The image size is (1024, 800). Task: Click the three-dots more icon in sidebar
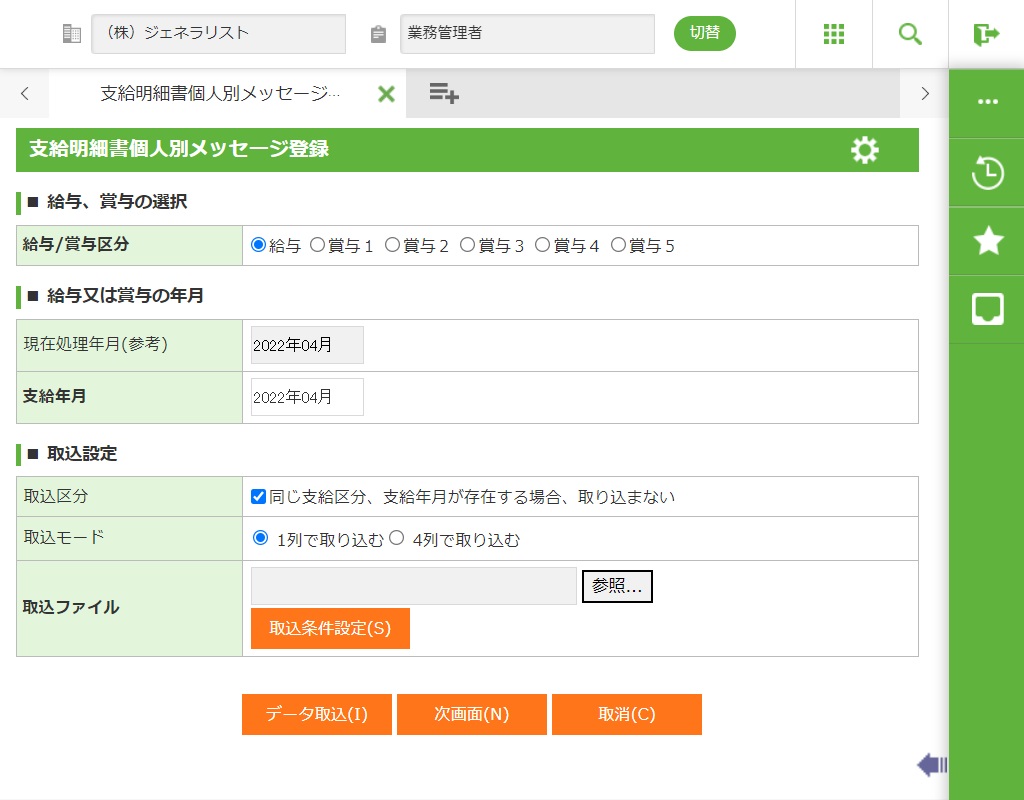pyautogui.click(x=987, y=102)
